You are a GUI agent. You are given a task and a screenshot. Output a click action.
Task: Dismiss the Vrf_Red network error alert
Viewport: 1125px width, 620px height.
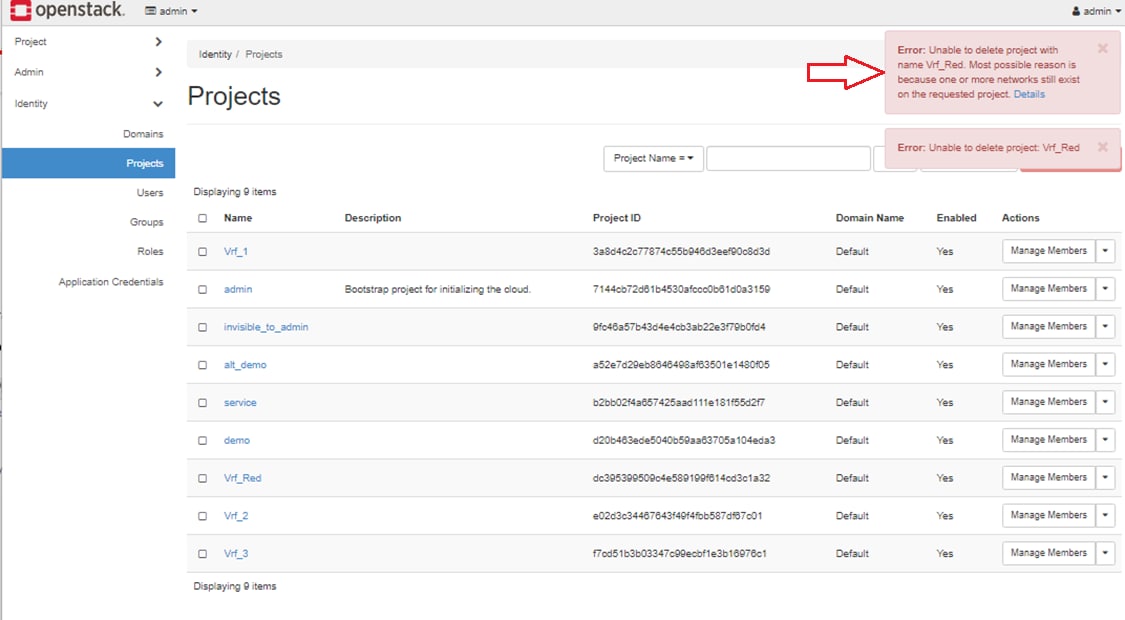[x=1103, y=49]
